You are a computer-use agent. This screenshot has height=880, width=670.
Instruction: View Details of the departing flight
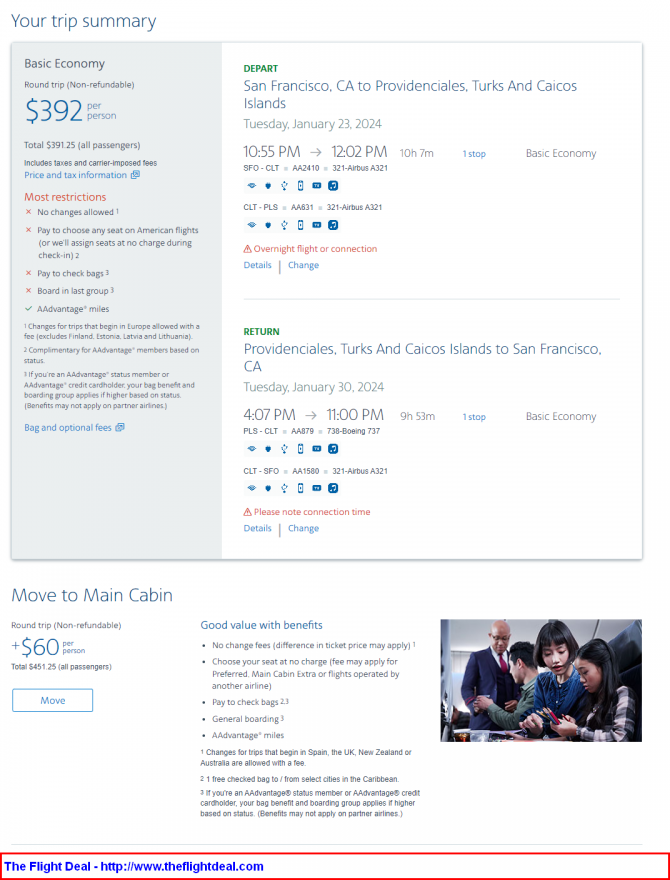[x=258, y=265]
